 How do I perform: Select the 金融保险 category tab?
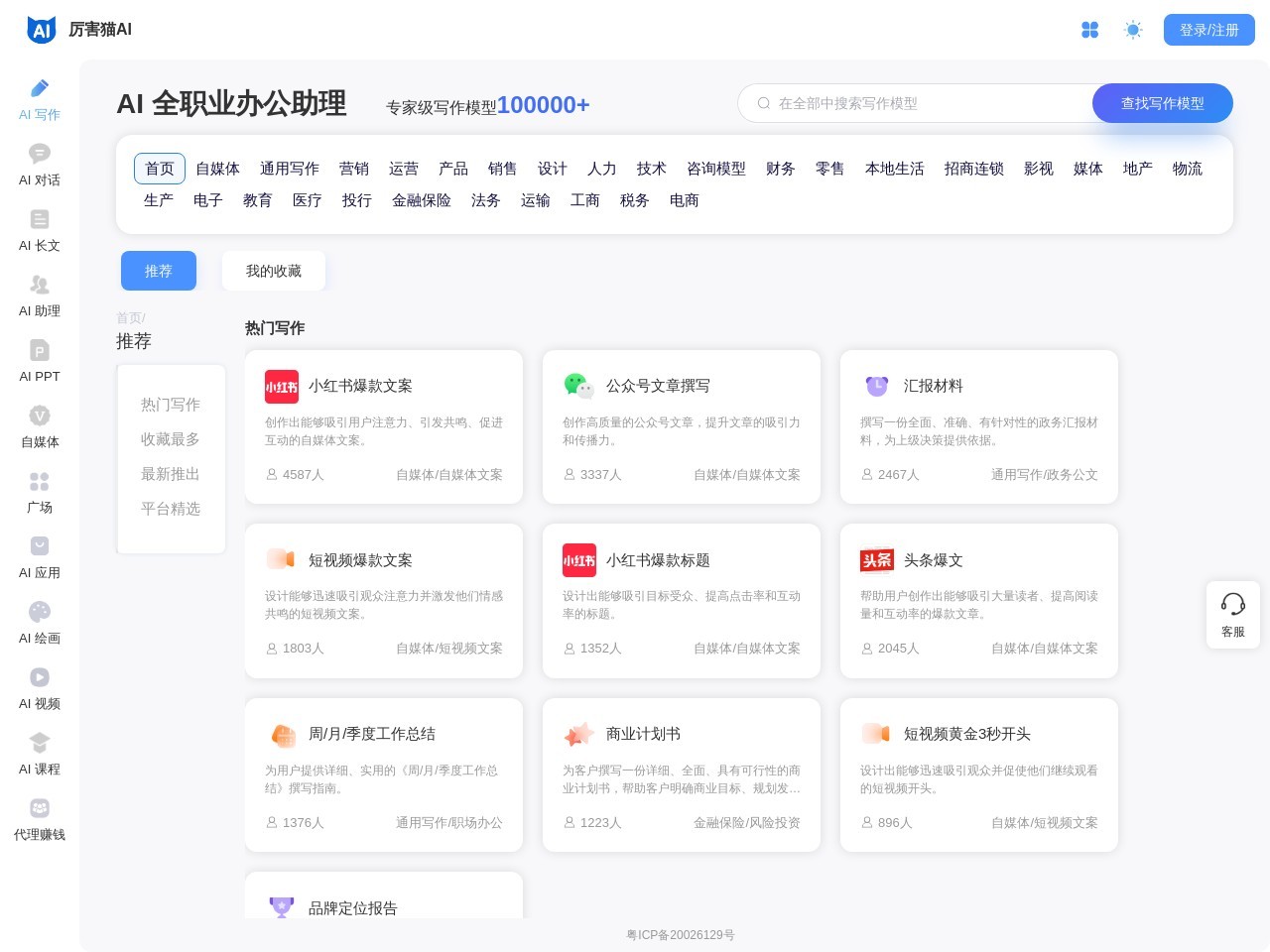click(422, 200)
